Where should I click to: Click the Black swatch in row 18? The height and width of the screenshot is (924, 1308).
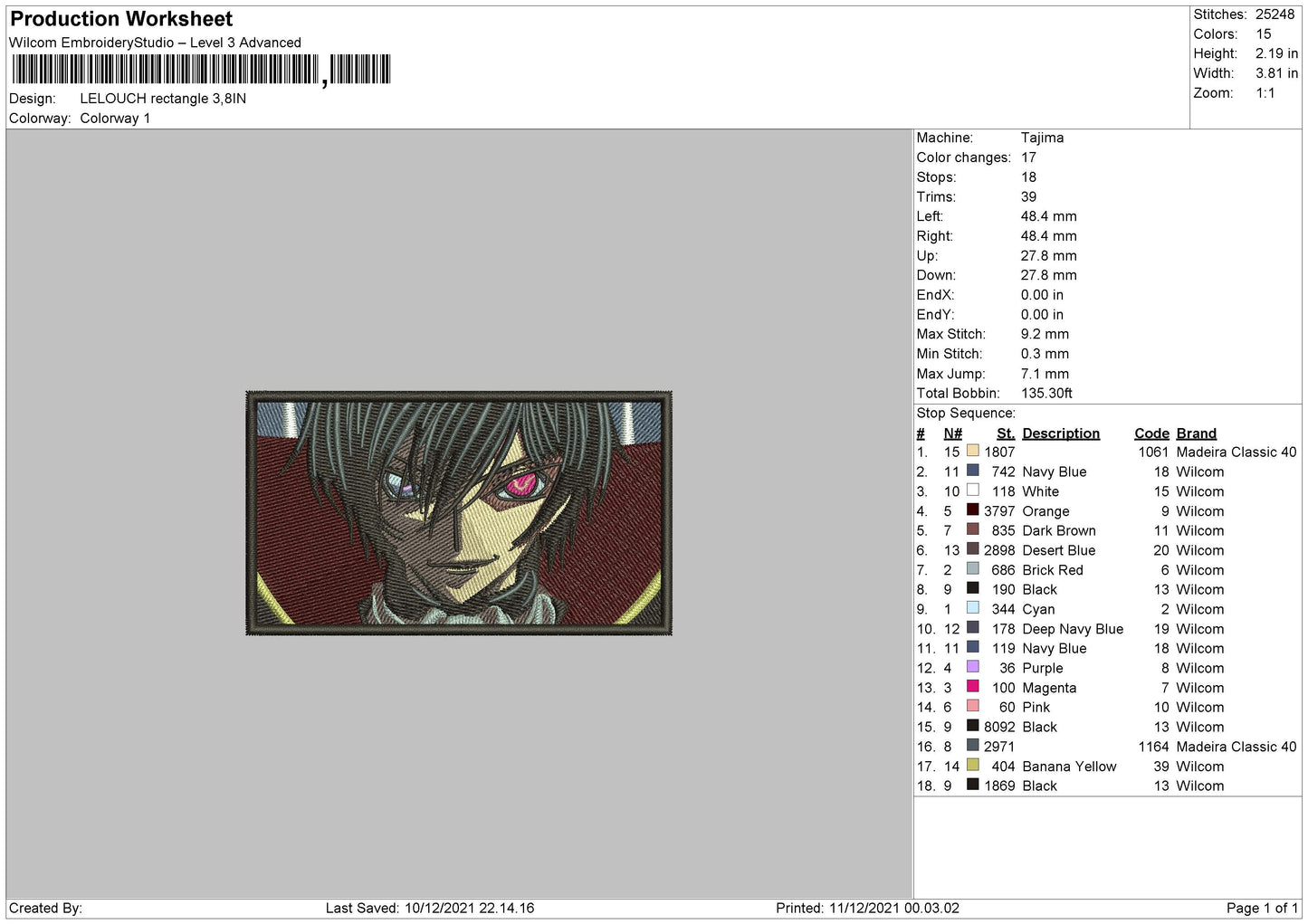tap(973, 785)
